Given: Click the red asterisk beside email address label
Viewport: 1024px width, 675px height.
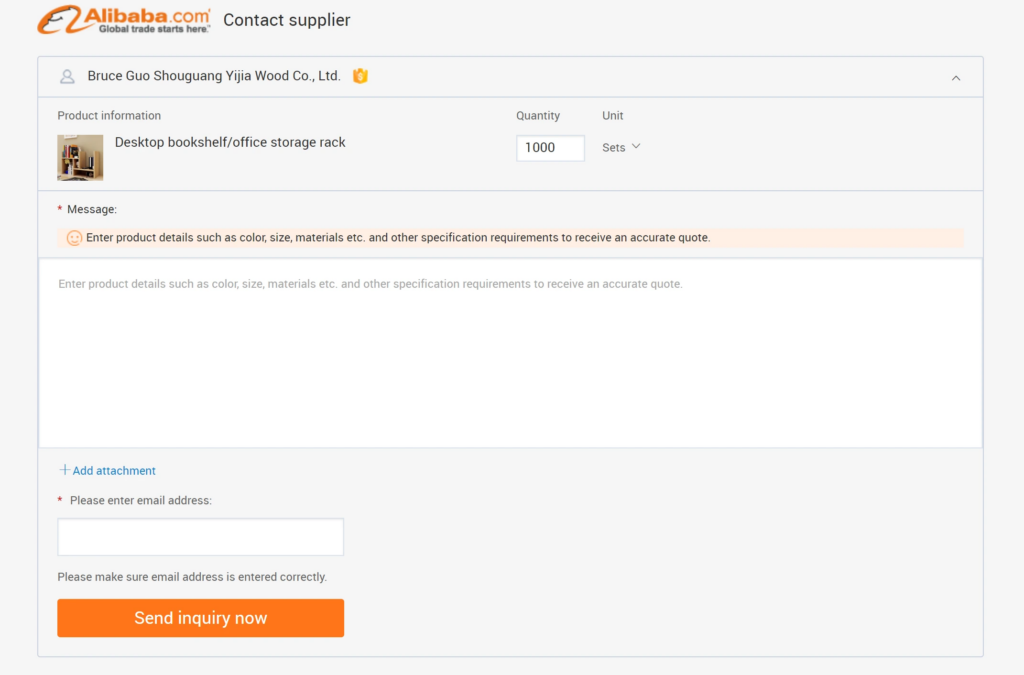Looking at the screenshot, I should [61, 500].
